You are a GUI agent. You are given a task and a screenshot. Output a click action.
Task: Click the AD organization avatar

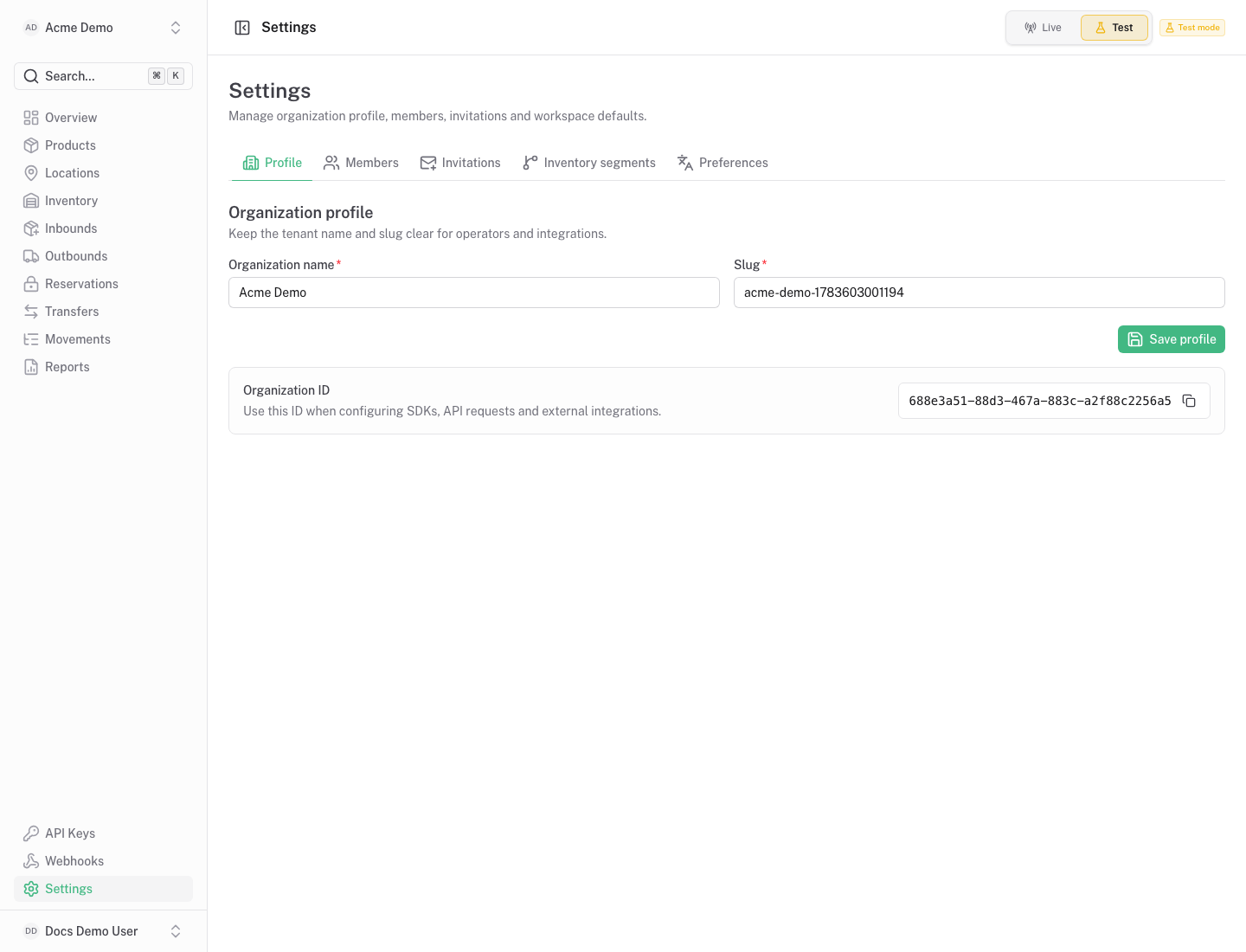click(x=31, y=28)
